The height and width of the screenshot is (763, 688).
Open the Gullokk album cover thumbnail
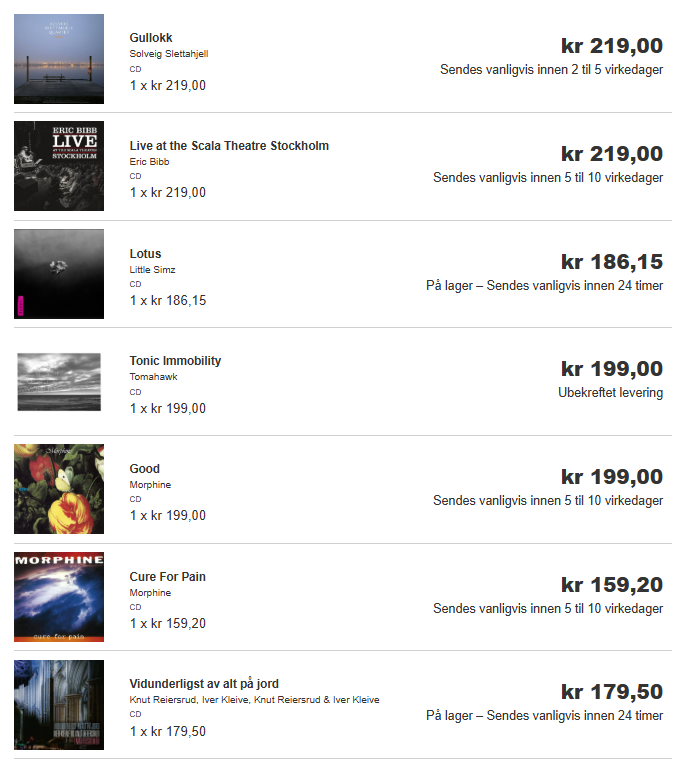pyautogui.click(x=59, y=59)
